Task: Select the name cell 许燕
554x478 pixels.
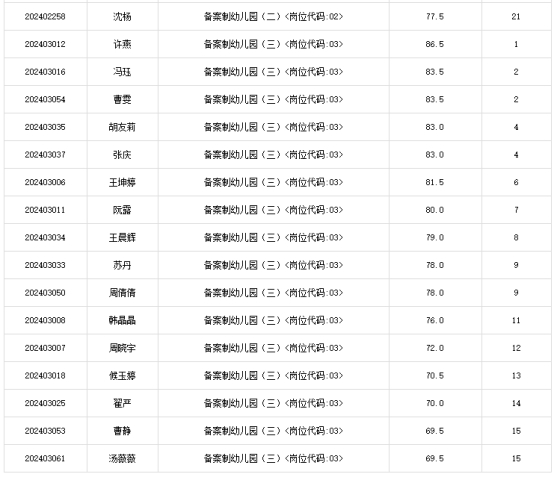Action: click(x=122, y=44)
